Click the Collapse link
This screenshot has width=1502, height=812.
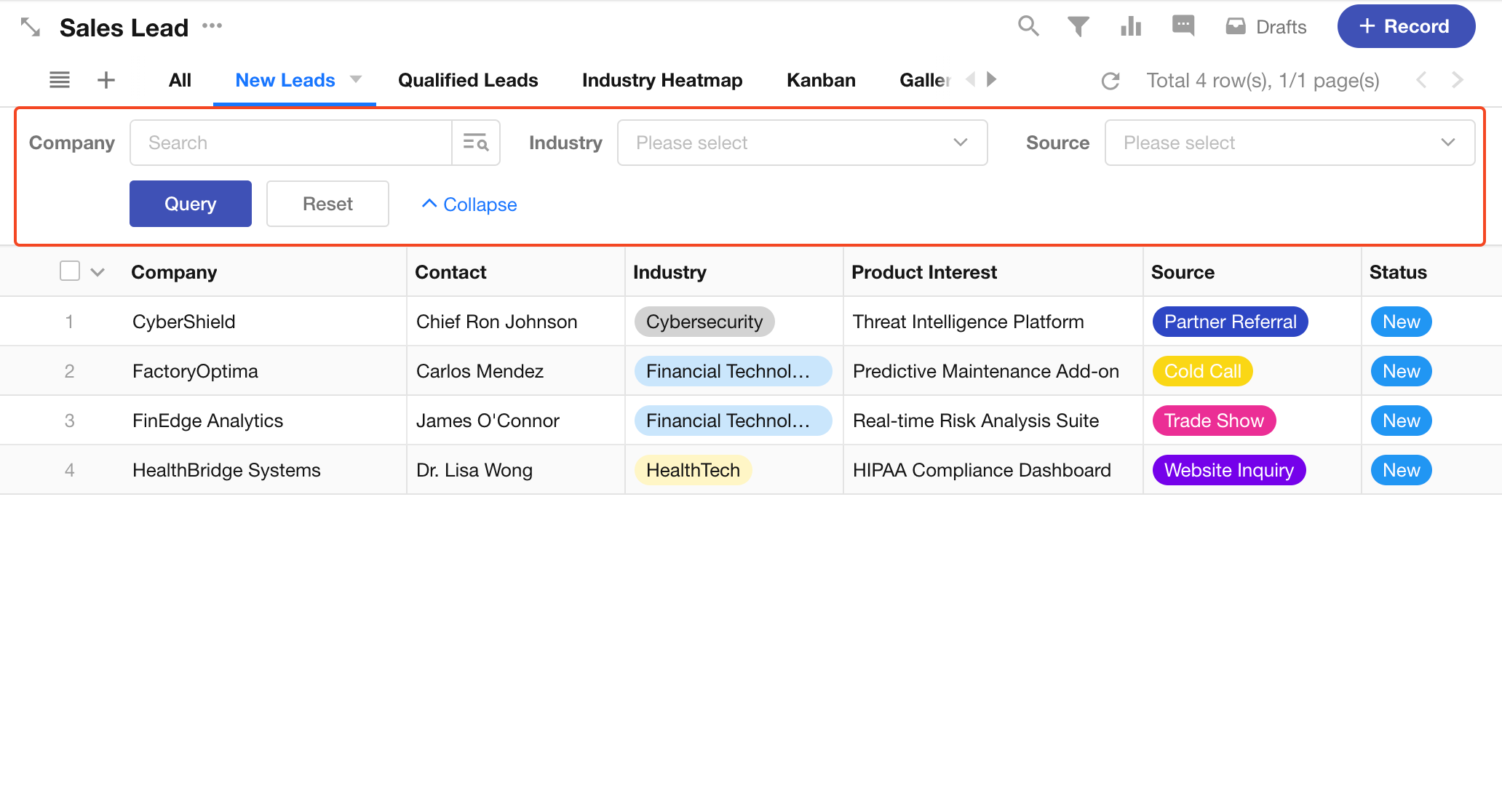(x=469, y=204)
